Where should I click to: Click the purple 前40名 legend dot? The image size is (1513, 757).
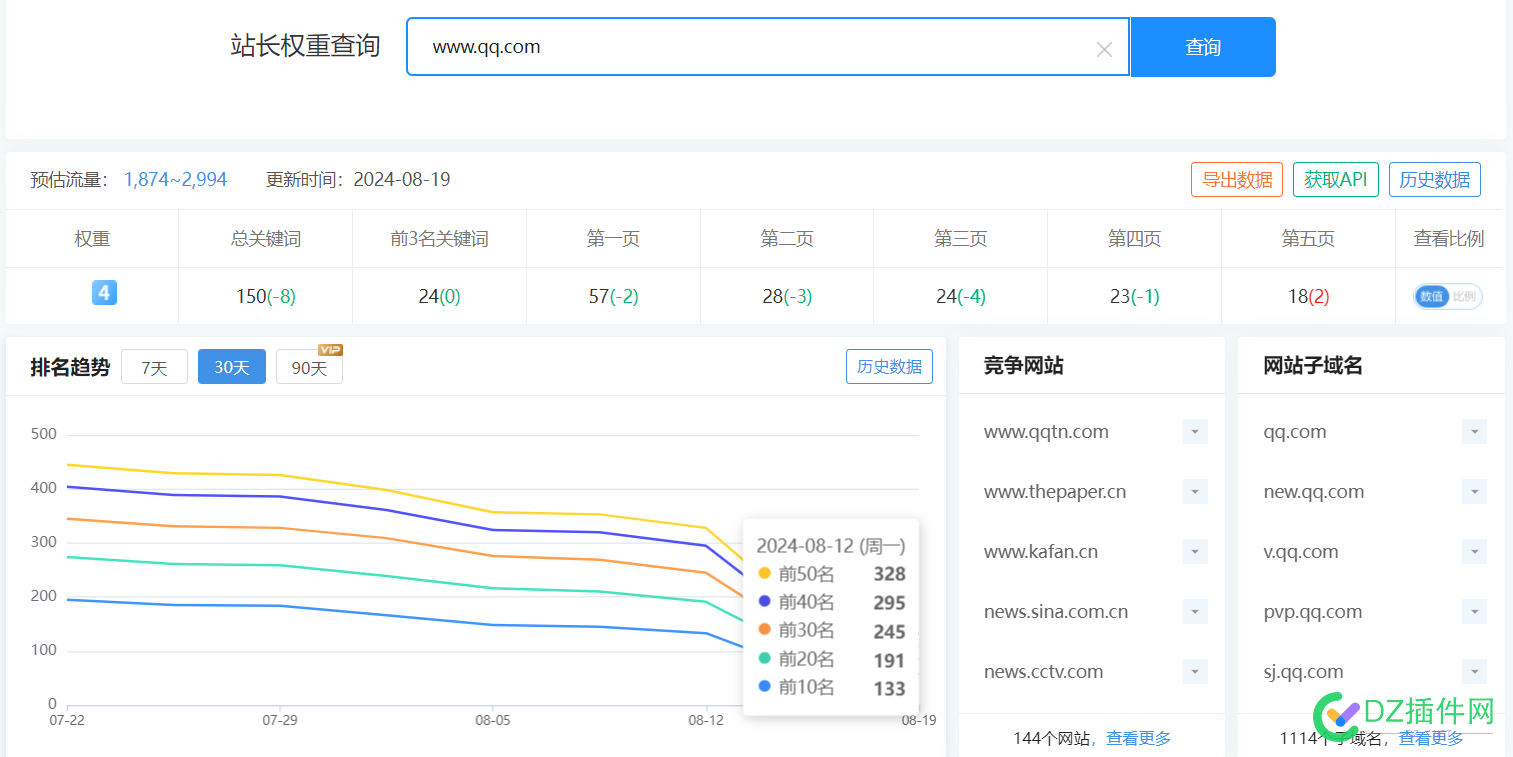click(765, 601)
